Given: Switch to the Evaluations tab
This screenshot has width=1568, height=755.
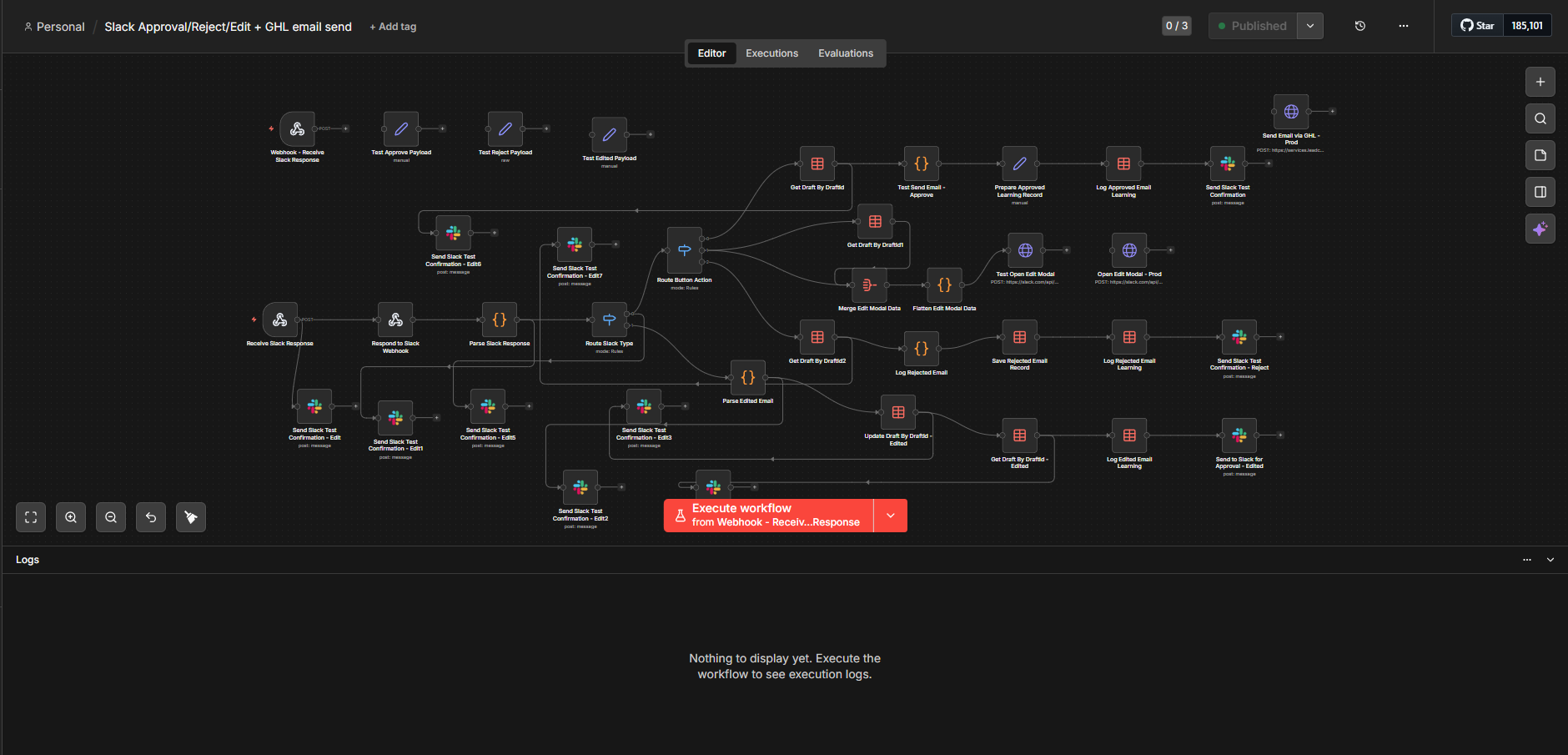Looking at the screenshot, I should click(x=846, y=53).
